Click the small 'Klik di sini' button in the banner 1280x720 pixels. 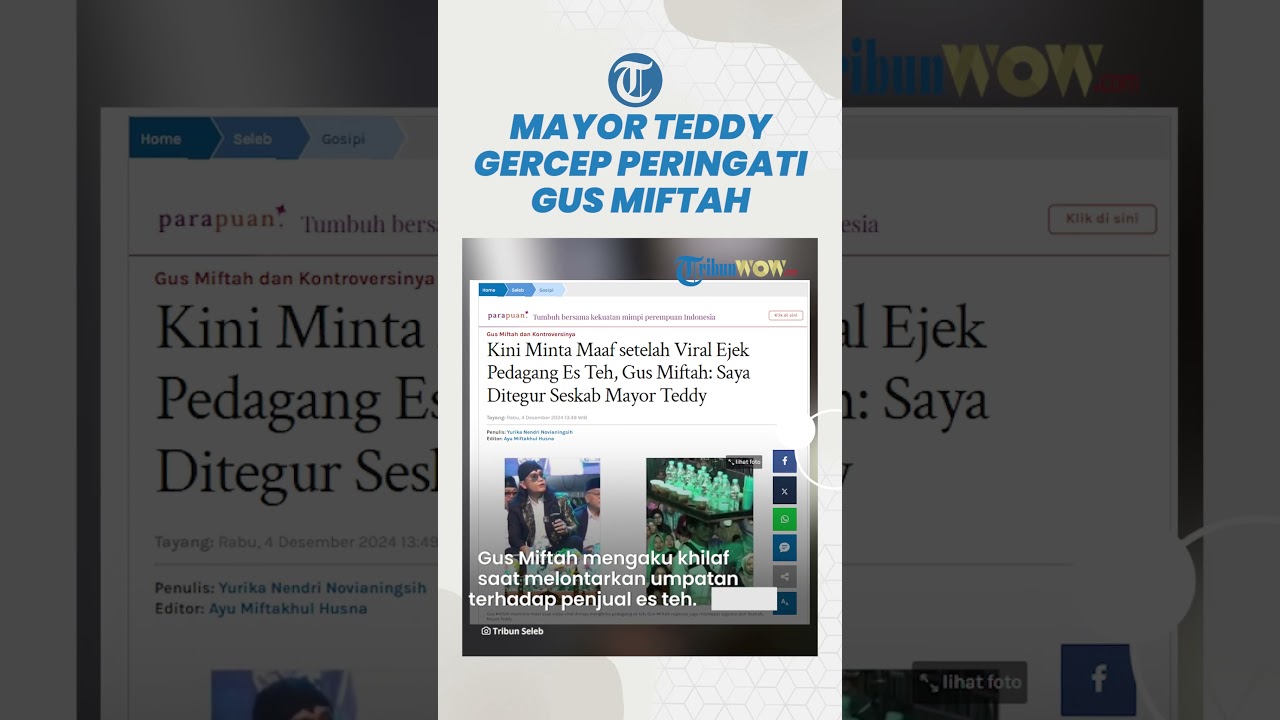pyautogui.click(x=786, y=315)
